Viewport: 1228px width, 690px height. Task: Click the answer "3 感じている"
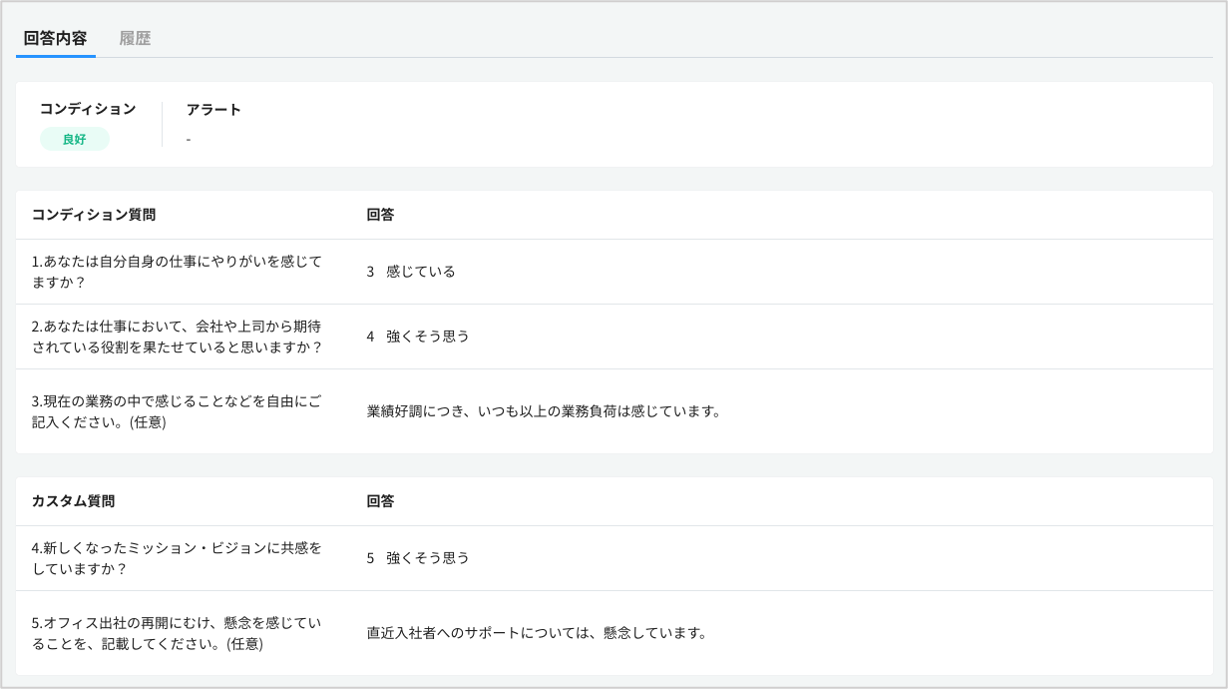pyautogui.click(x=411, y=271)
